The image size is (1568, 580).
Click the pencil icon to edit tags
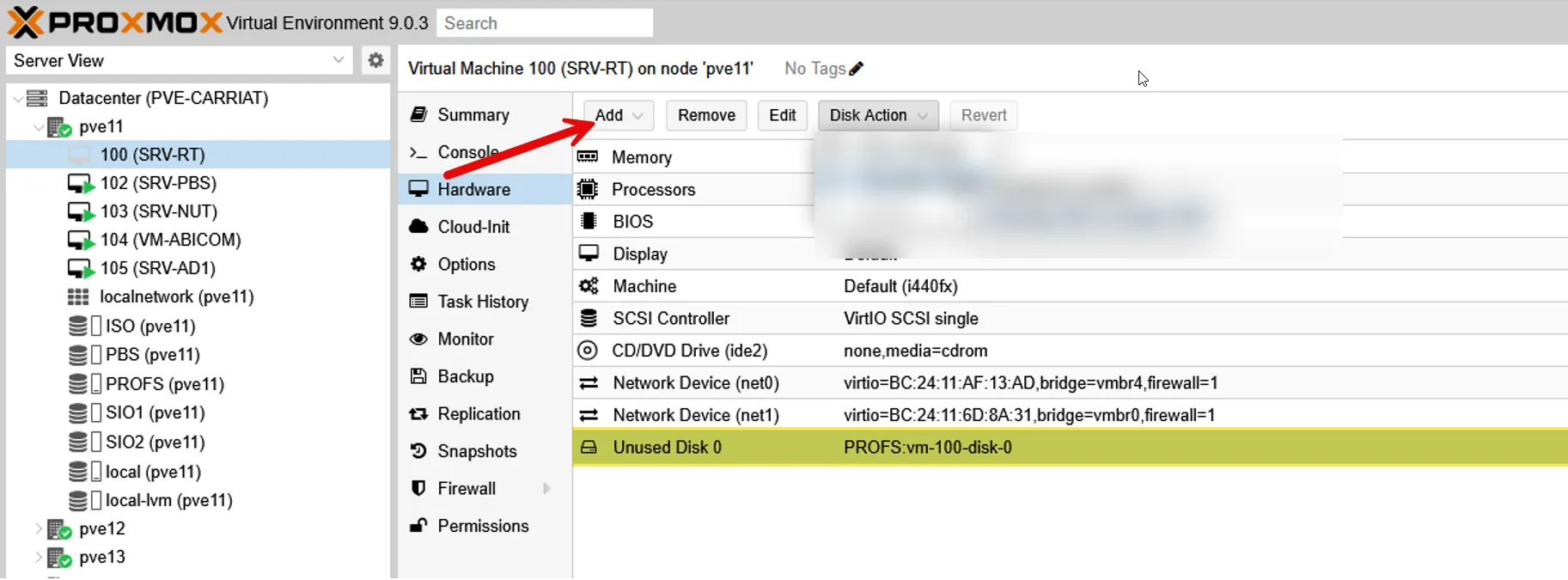pyautogui.click(x=857, y=69)
